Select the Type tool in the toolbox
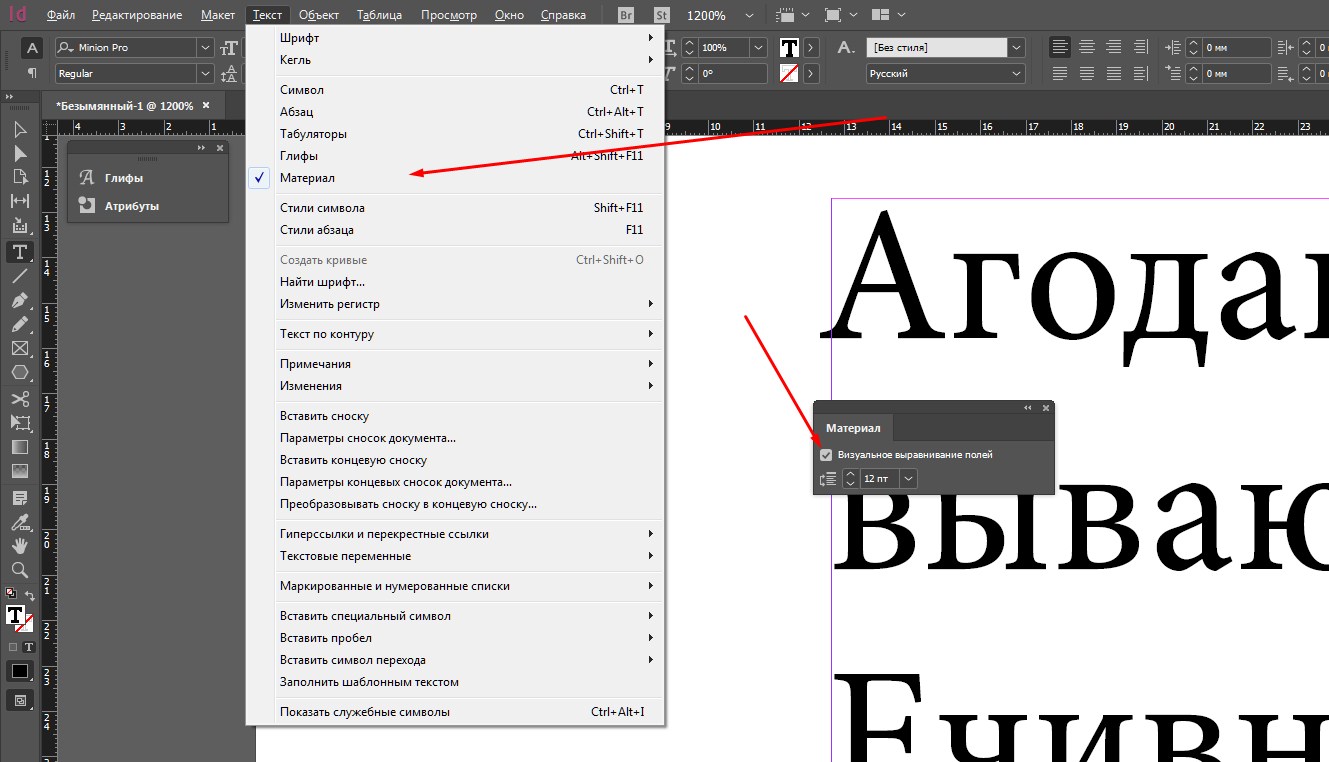The width and height of the screenshot is (1329, 762). 19,251
